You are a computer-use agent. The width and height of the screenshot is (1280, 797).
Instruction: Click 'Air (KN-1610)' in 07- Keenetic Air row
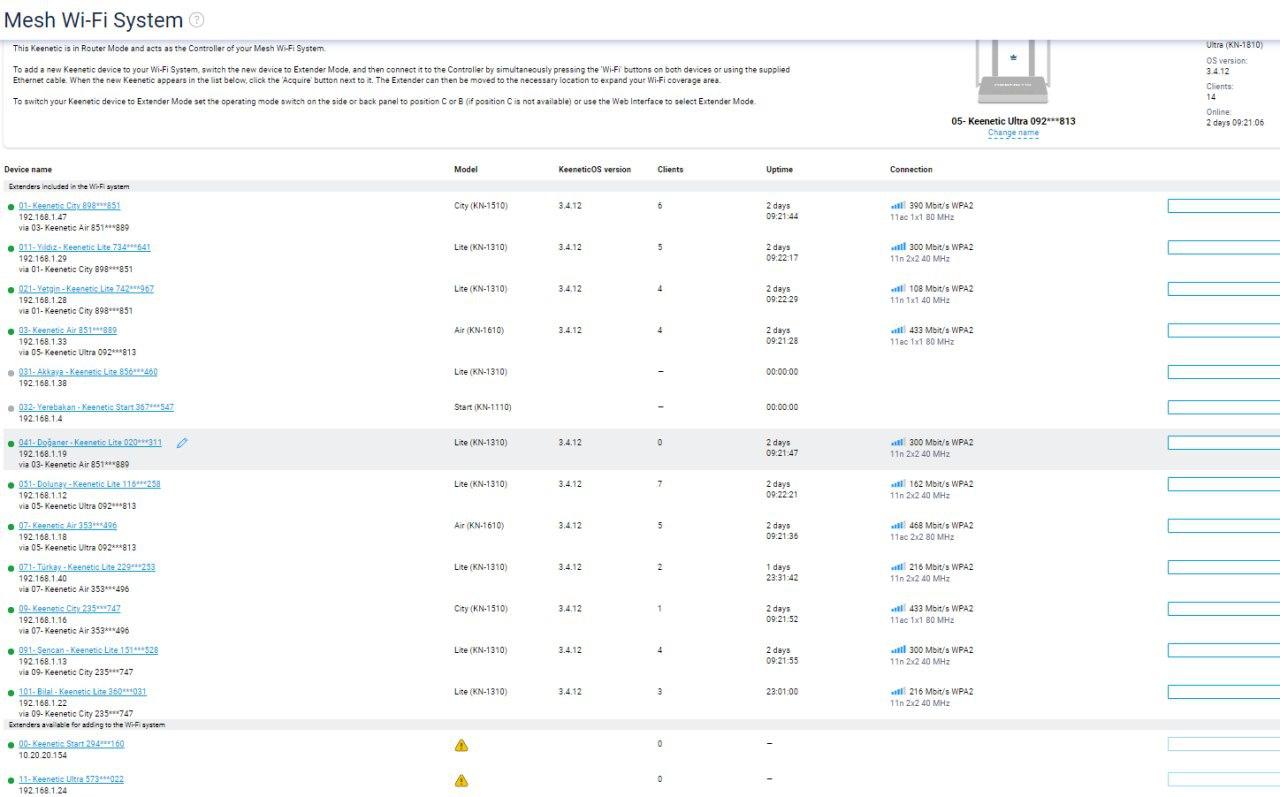[x=479, y=526]
